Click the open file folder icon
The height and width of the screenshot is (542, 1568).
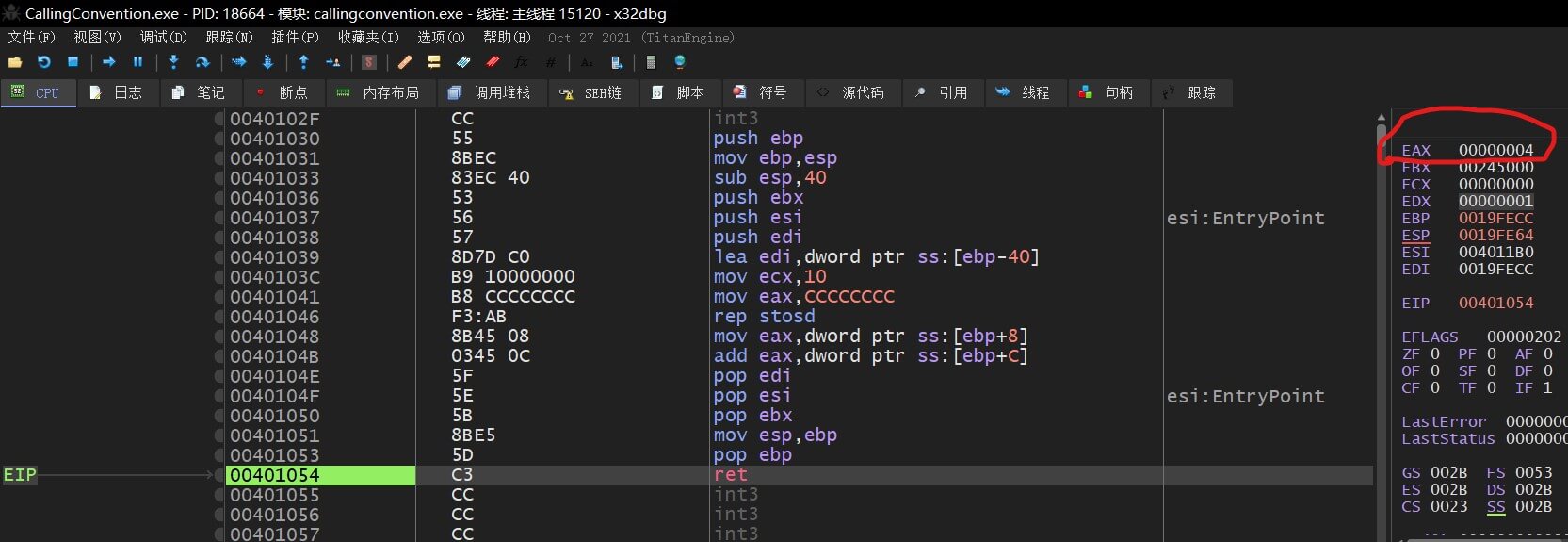[x=15, y=62]
